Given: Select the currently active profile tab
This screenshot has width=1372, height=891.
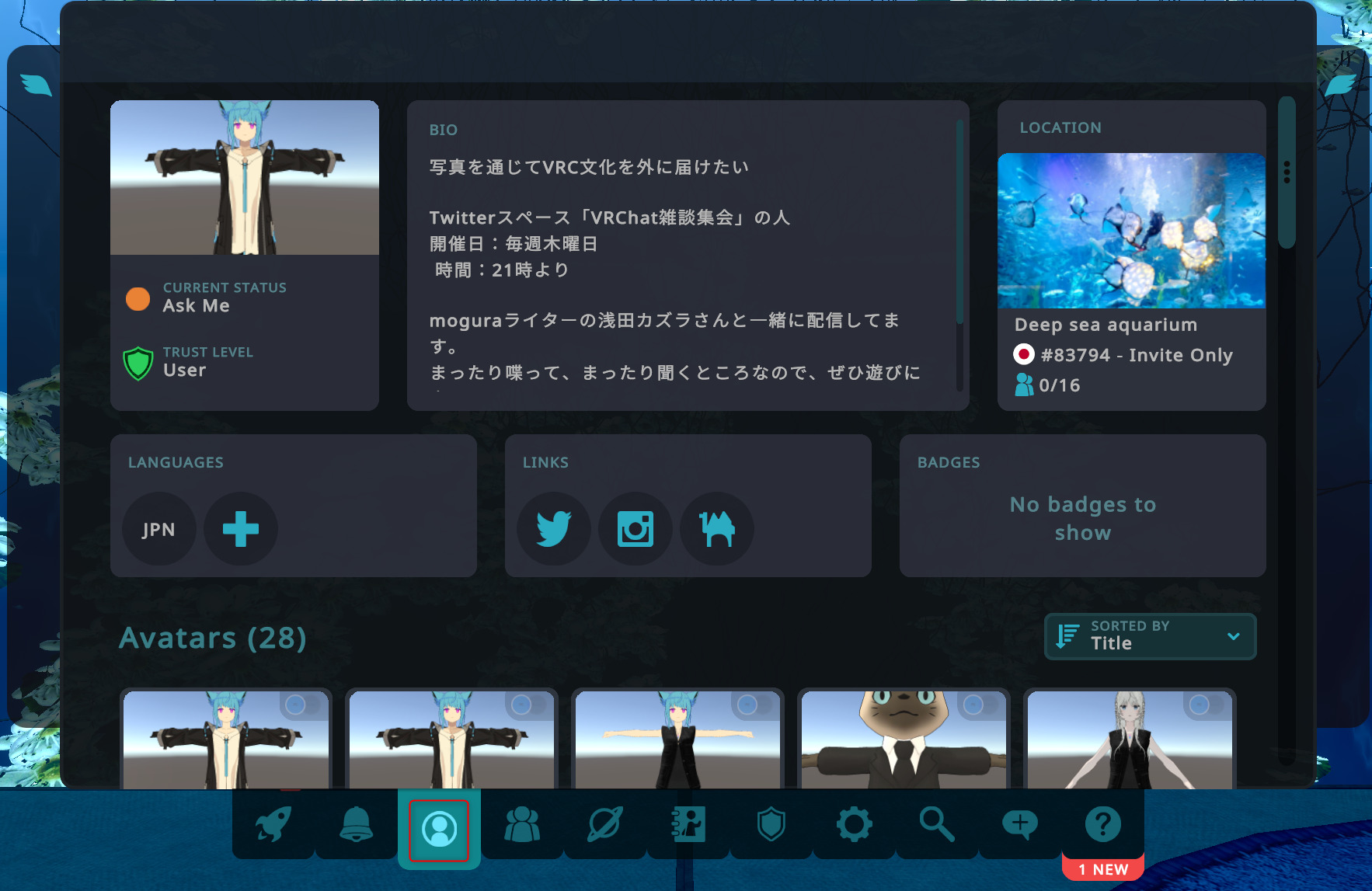Looking at the screenshot, I should 439,830.
